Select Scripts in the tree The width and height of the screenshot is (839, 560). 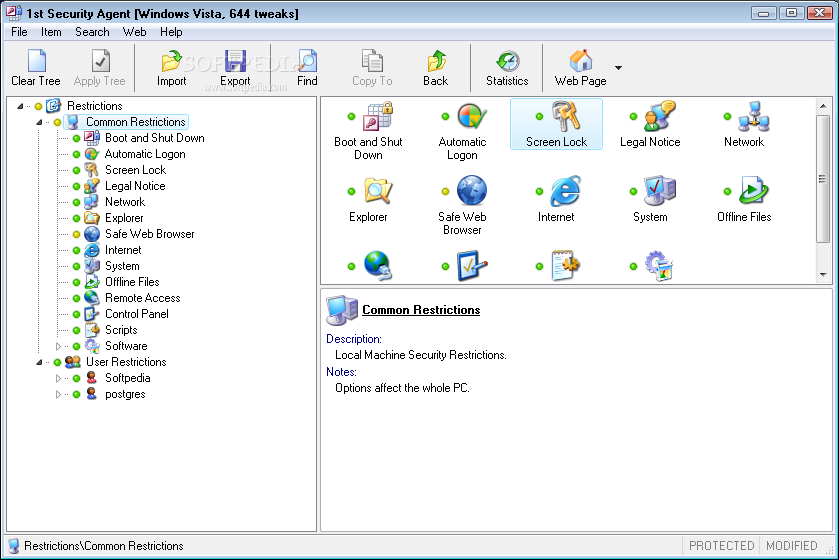(121, 330)
